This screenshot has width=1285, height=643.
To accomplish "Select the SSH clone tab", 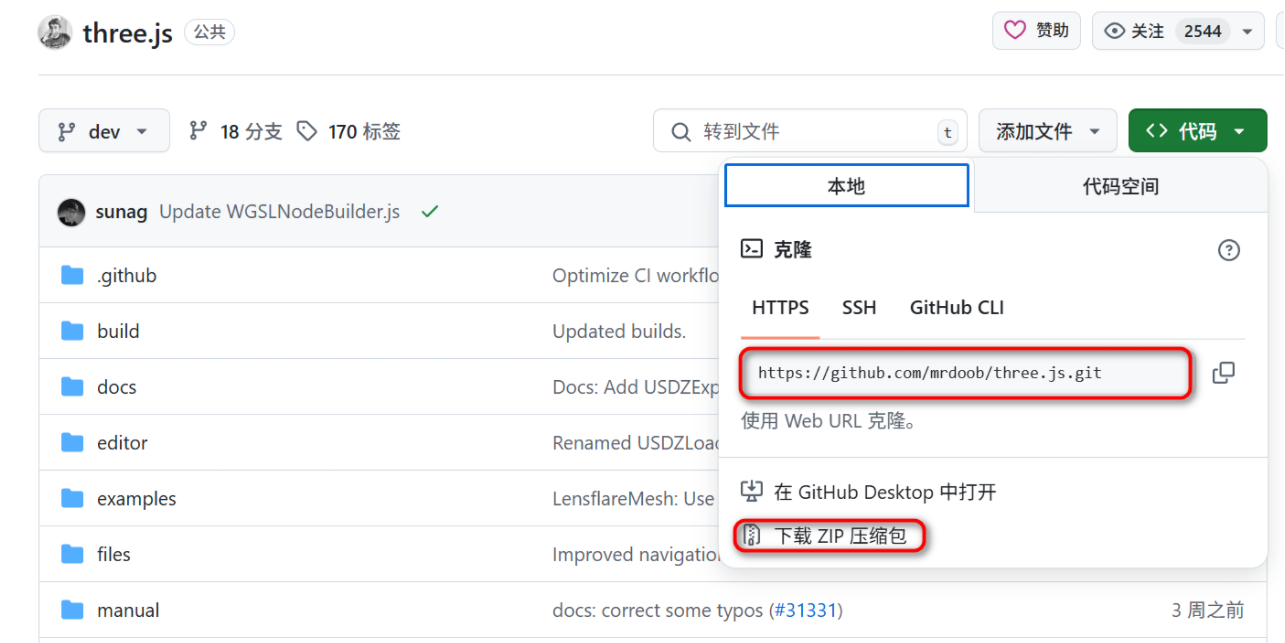I will click(859, 308).
